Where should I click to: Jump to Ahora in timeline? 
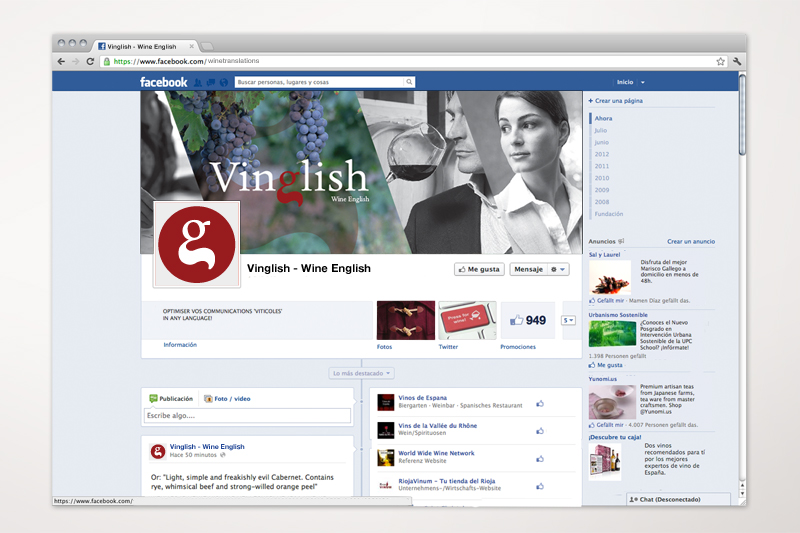(x=603, y=118)
